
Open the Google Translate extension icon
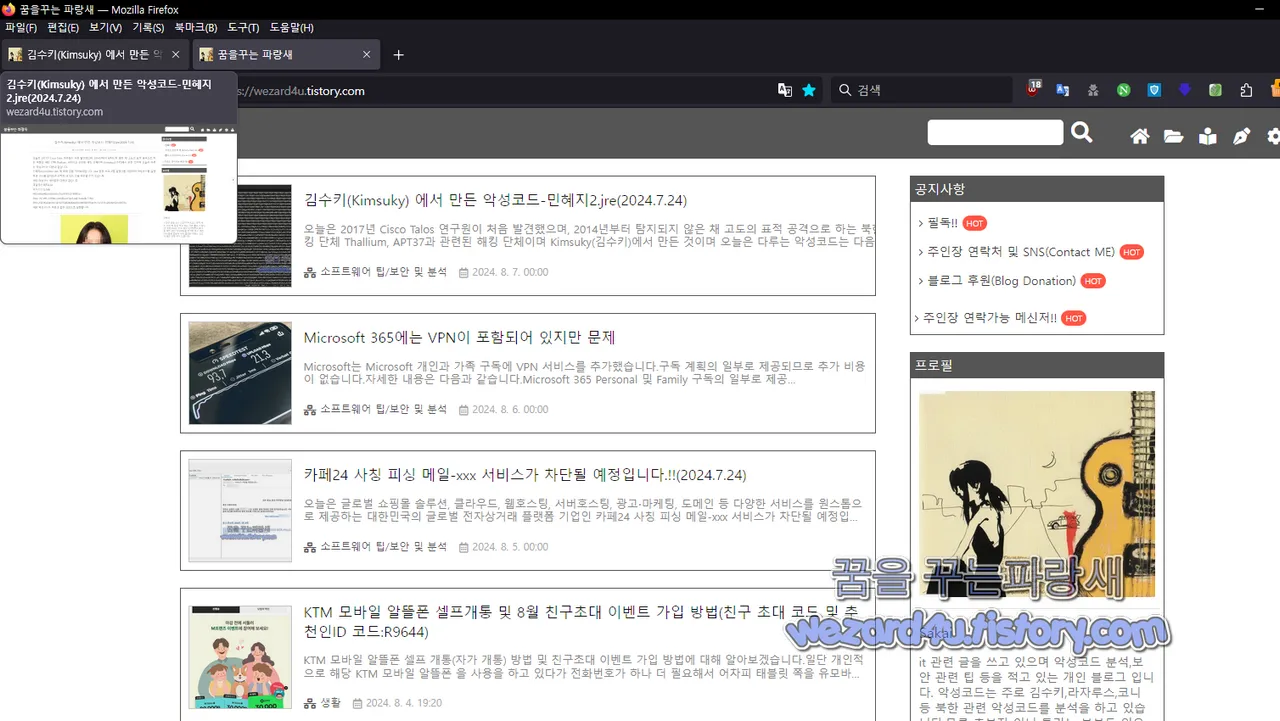tap(1063, 90)
